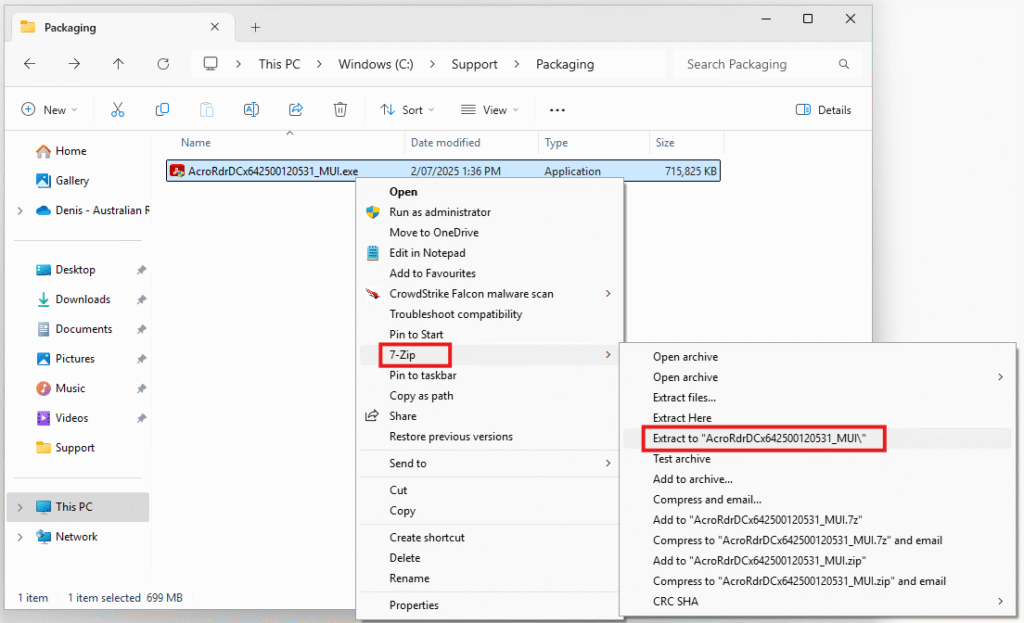Choose Run as administrator from context menu
The width and height of the screenshot is (1024, 623).
[439, 212]
